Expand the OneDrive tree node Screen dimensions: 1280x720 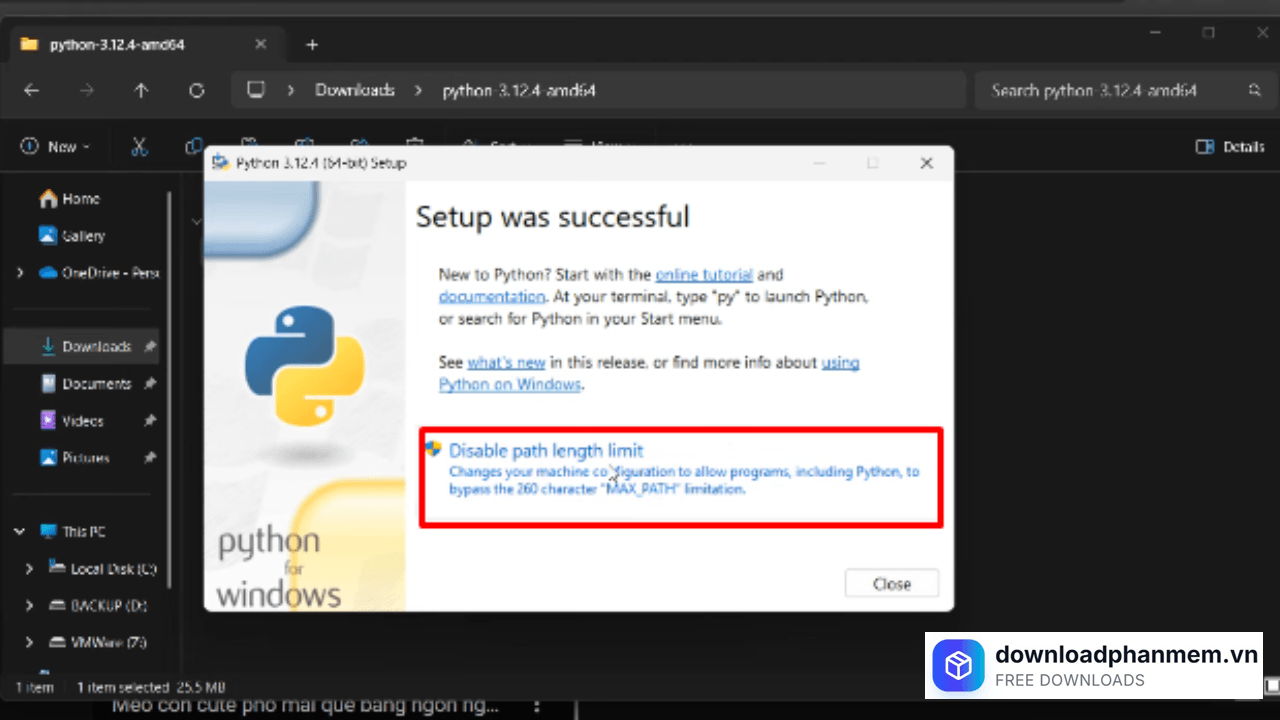[x=19, y=273]
